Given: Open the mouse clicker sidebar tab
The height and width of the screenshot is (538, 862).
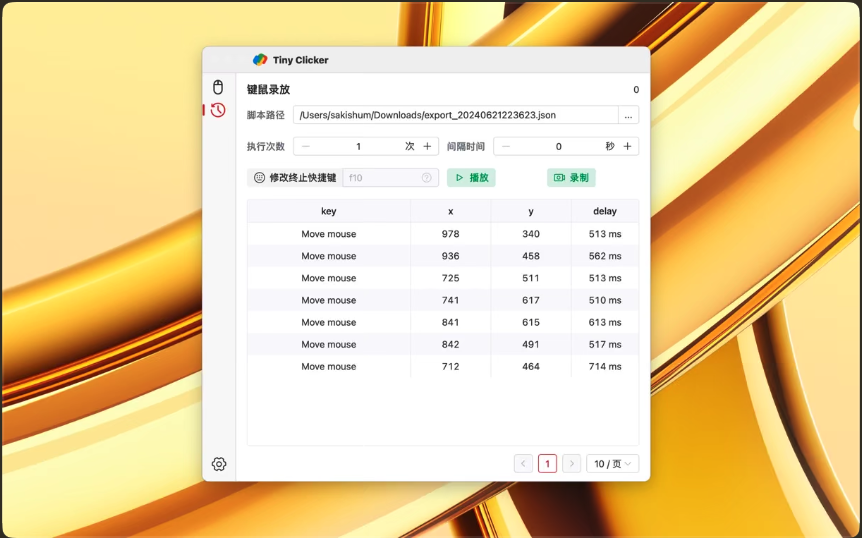Looking at the screenshot, I should [218, 88].
